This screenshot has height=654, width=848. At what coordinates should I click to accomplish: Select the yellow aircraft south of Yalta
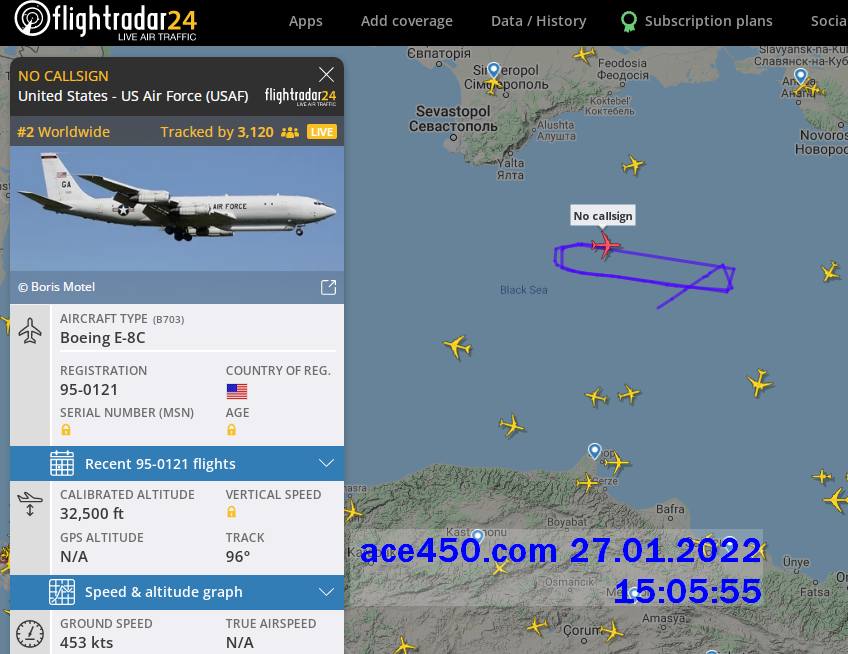[632, 165]
